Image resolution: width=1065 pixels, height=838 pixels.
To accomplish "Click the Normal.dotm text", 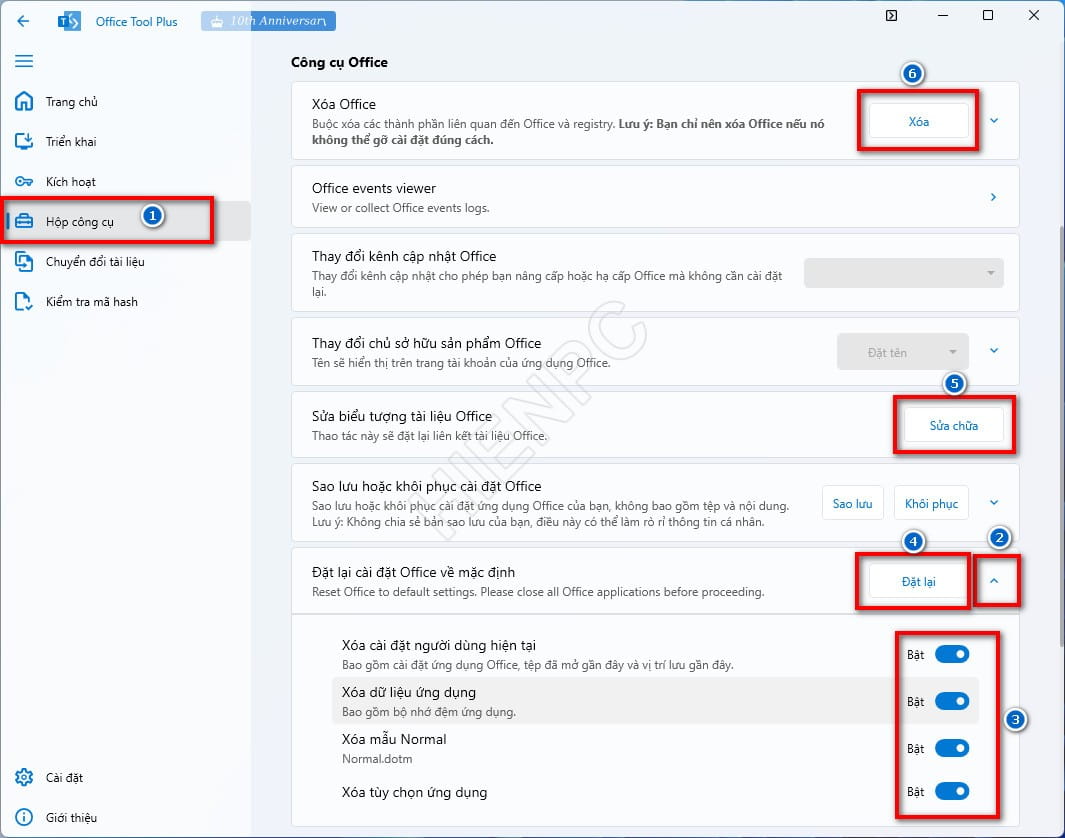I will (377, 759).
